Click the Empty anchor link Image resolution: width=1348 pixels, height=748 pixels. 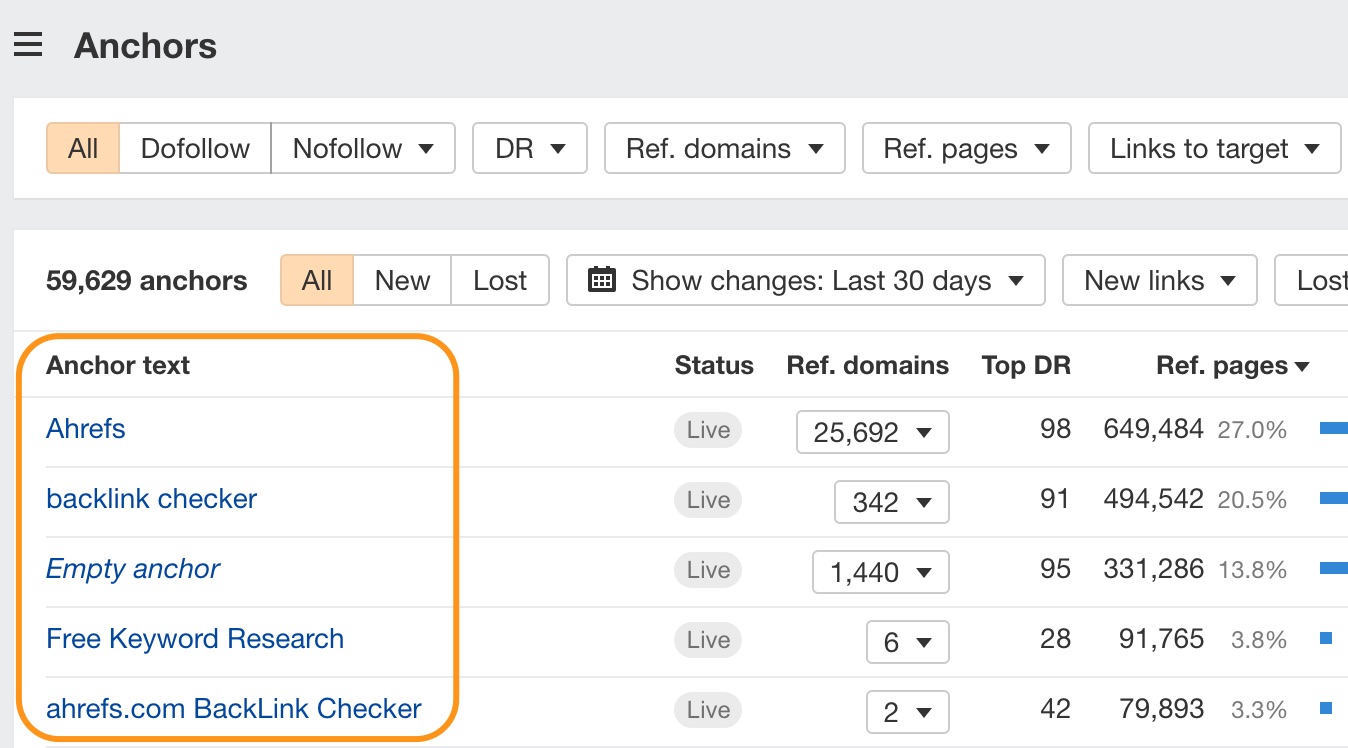pyautogui.click(x=133, y=569)
